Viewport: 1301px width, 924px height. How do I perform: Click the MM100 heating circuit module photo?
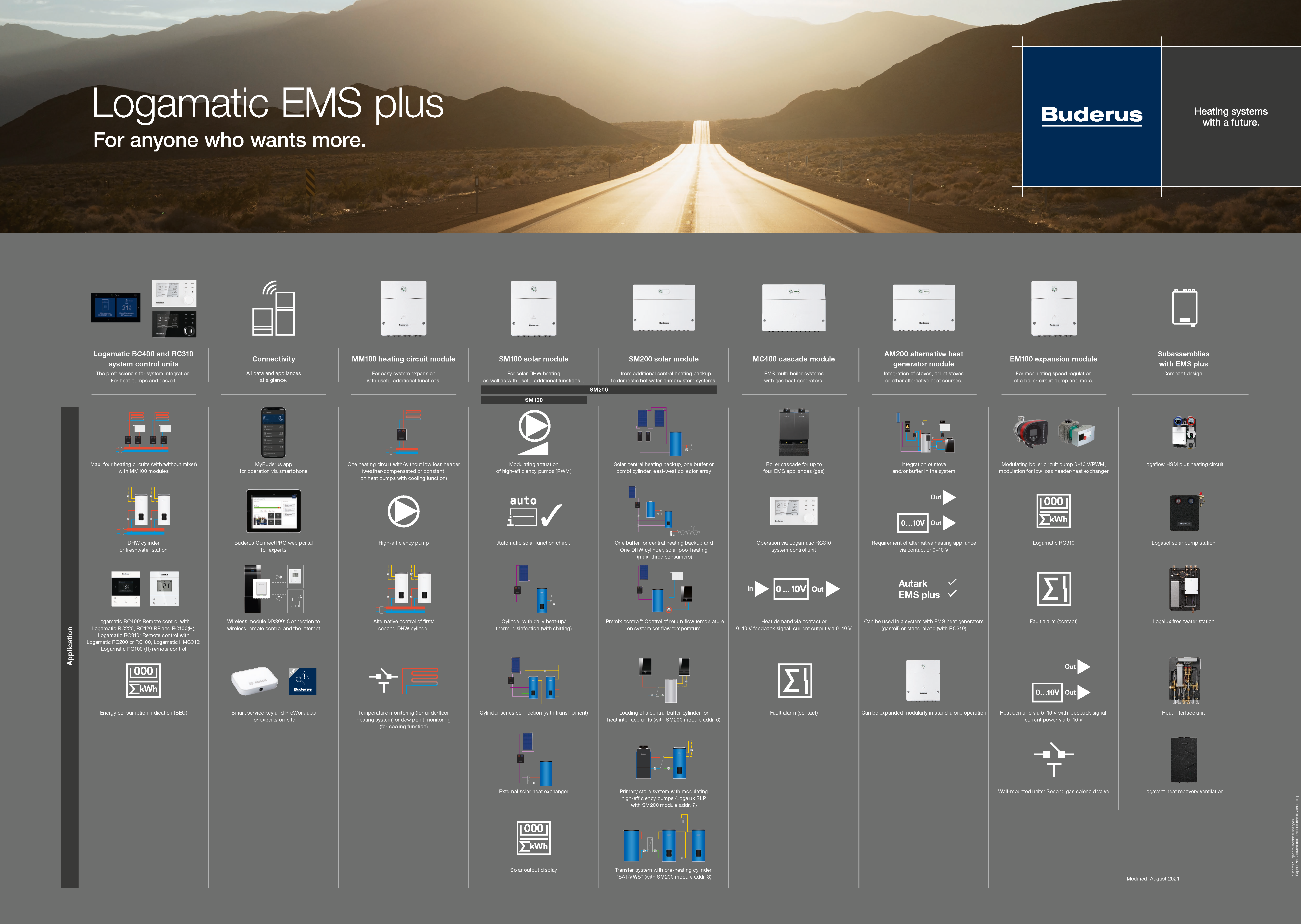403,308
